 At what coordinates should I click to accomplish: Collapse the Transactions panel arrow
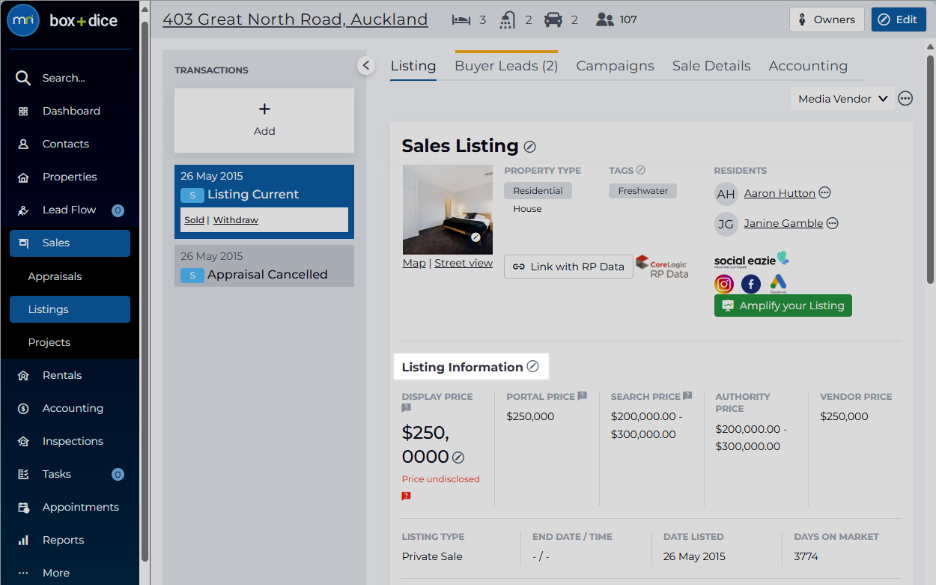[x=366, y=65]
